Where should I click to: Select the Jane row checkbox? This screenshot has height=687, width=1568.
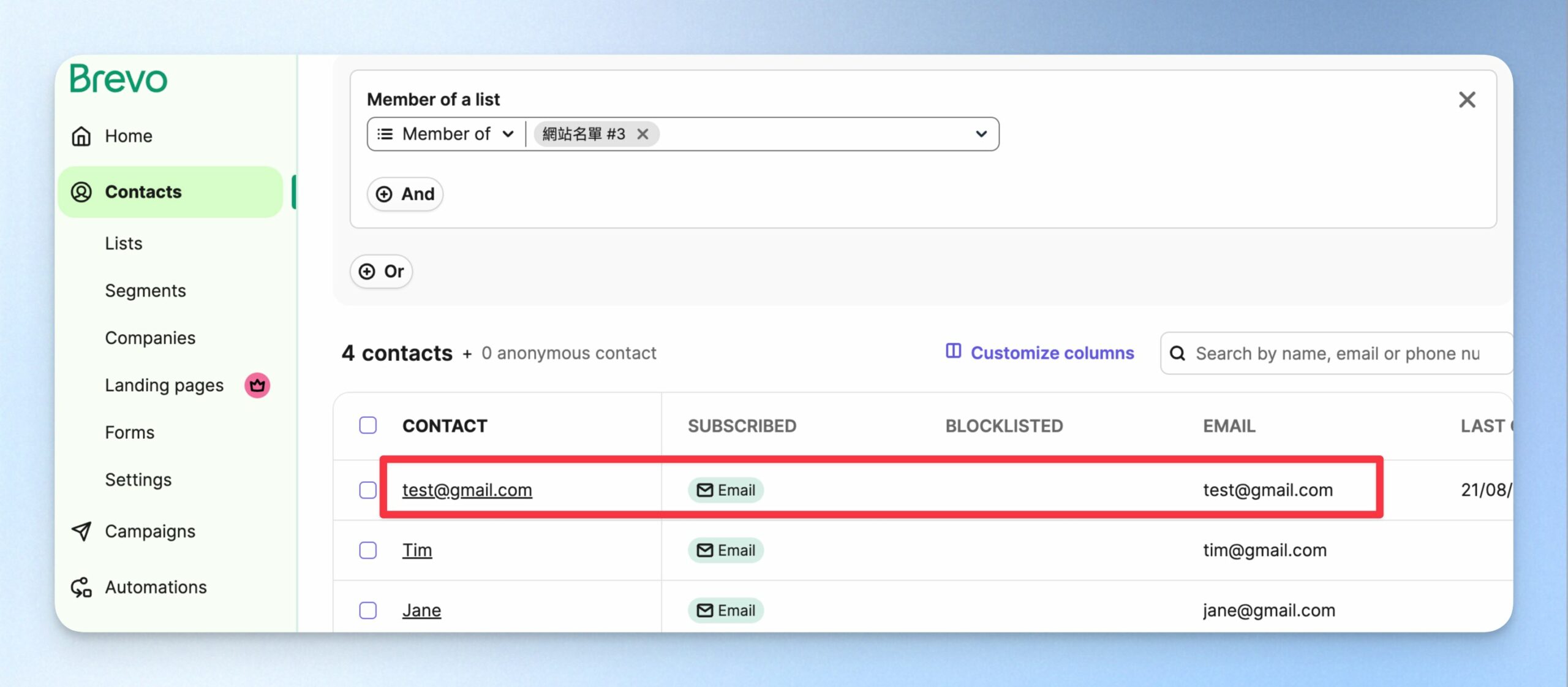[x=368, y=610]
